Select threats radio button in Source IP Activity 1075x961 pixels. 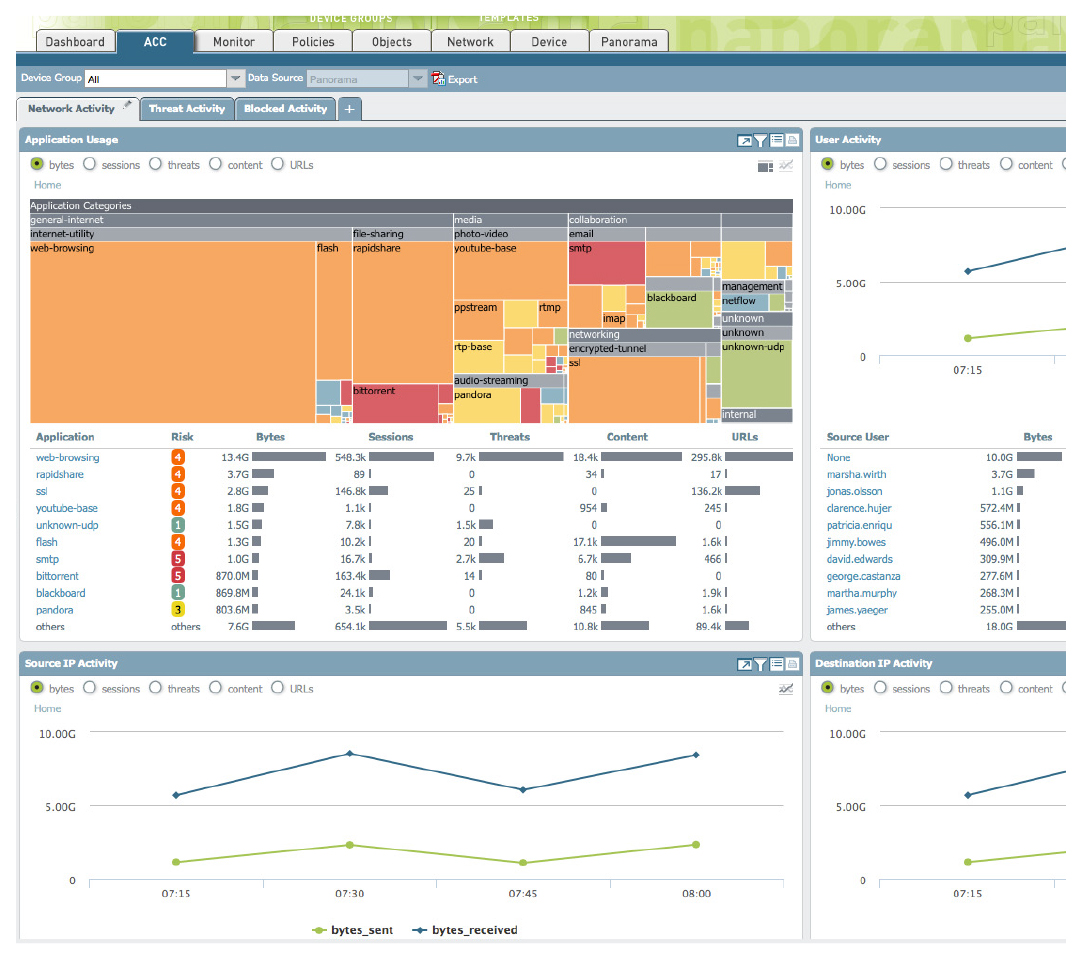tap(156, 688)
